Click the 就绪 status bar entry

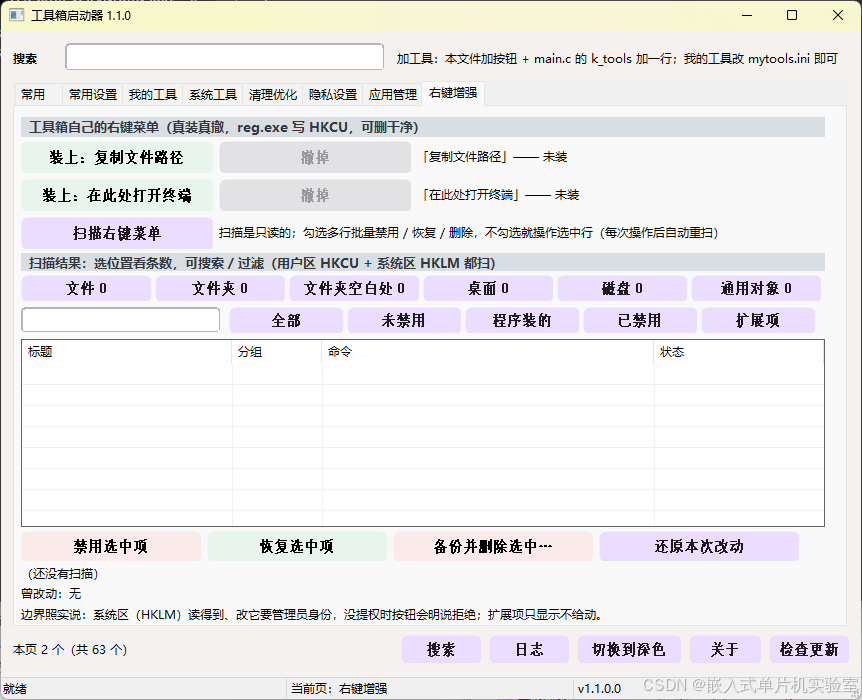coord(15,689)
